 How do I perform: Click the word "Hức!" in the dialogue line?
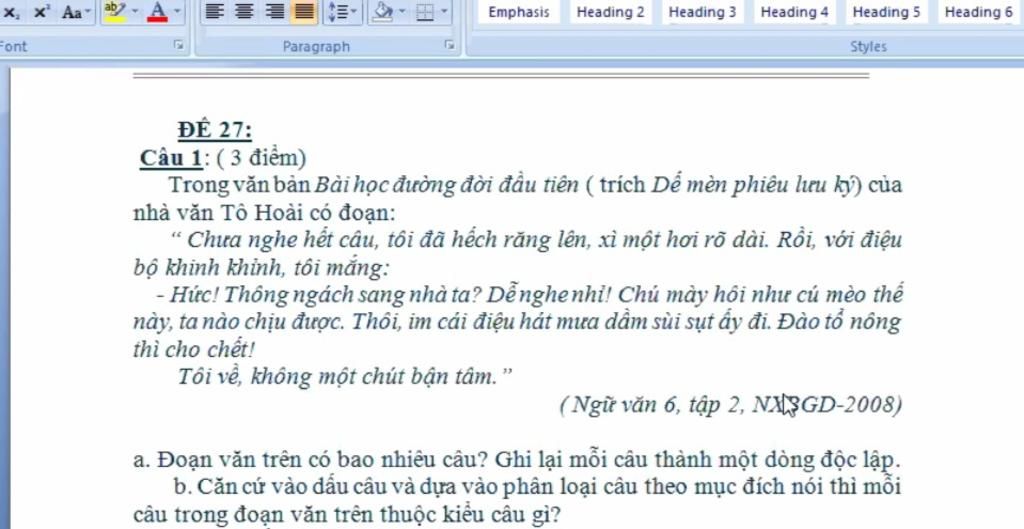click(197, 295)
